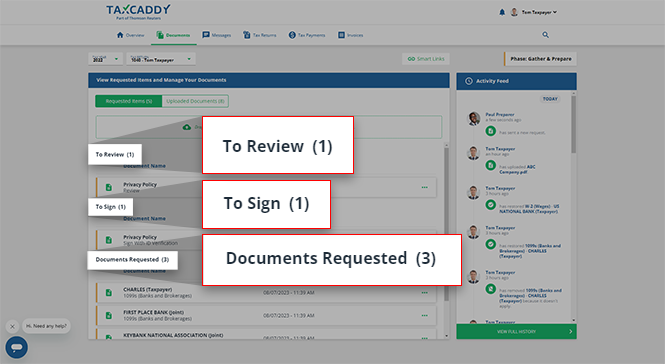Click View Full History button
This screenshot has width=665, height=364.
tap(516, 331)
